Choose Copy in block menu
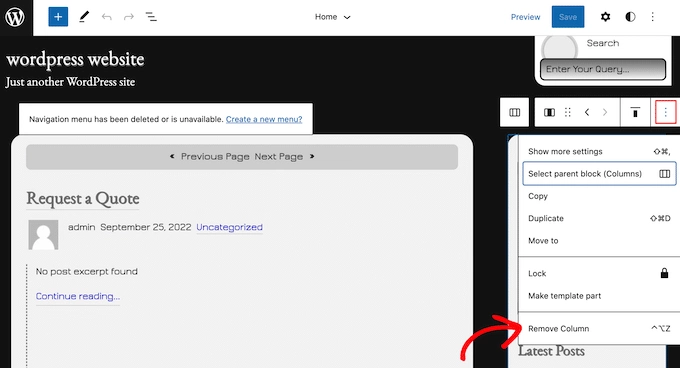 pyautogui.click(x=599, y=196)
